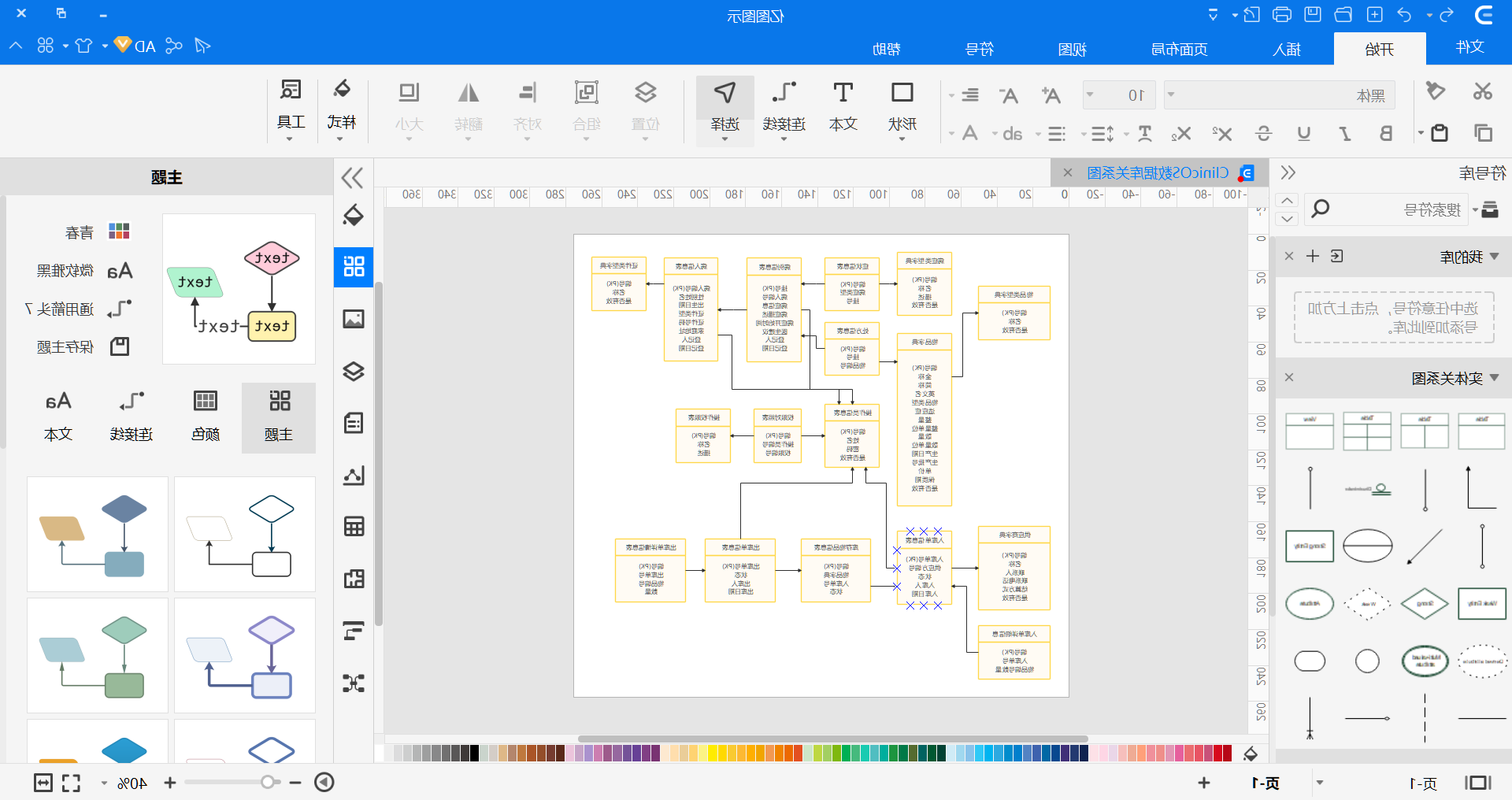This screenshot has width=1512, height=800.
Task: Open the 颜色 theme category
Action: pos(205,418)
